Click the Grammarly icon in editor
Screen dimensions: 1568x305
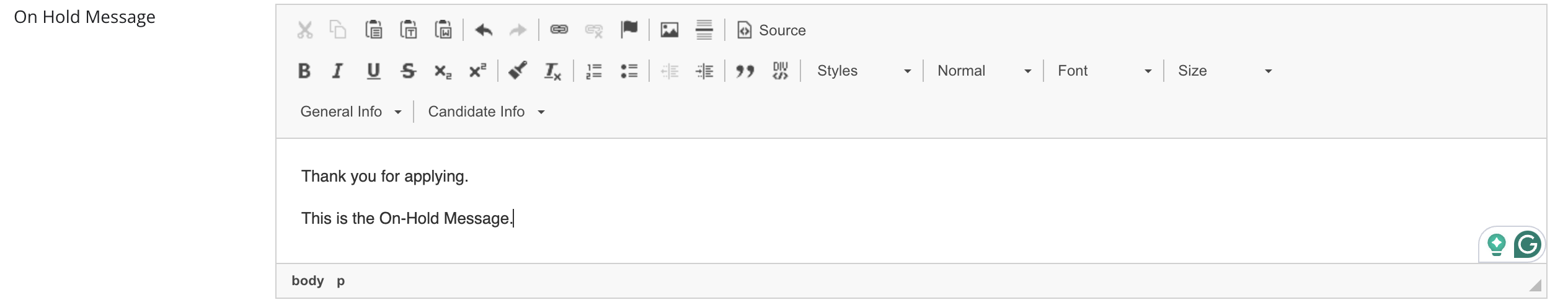click(1527, 244)
